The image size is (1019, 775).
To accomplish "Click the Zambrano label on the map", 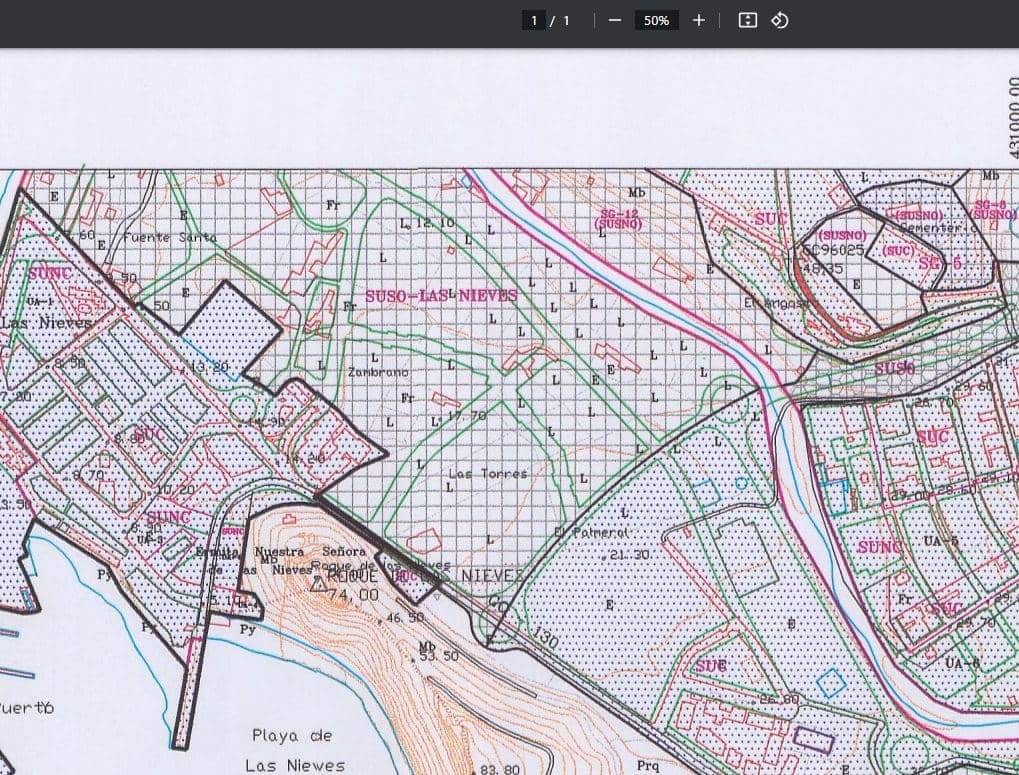I will pyautogui.click(x=377, y=371).
